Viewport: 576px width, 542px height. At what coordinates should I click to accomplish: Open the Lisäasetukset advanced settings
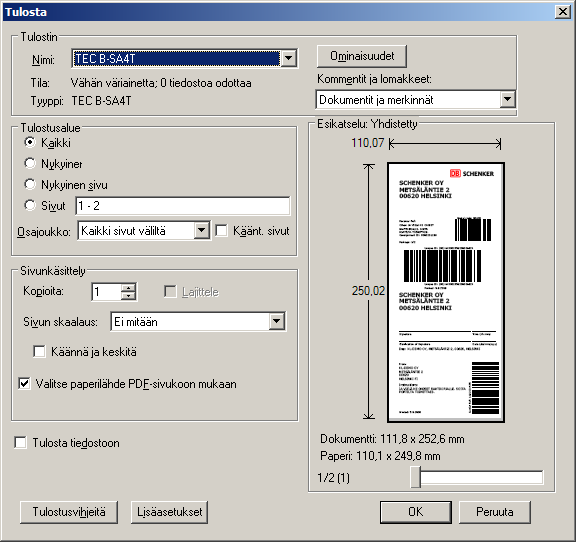(x=169, y=512)
